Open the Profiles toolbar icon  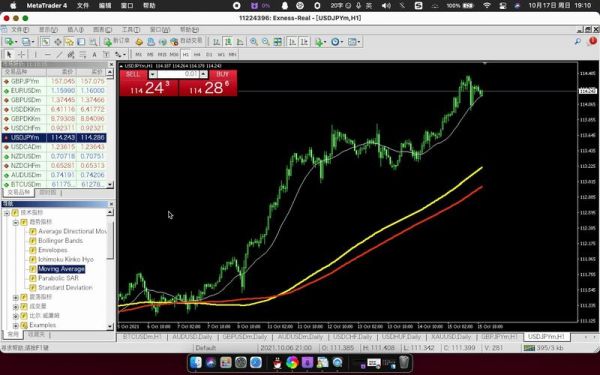tap(26, 42)
